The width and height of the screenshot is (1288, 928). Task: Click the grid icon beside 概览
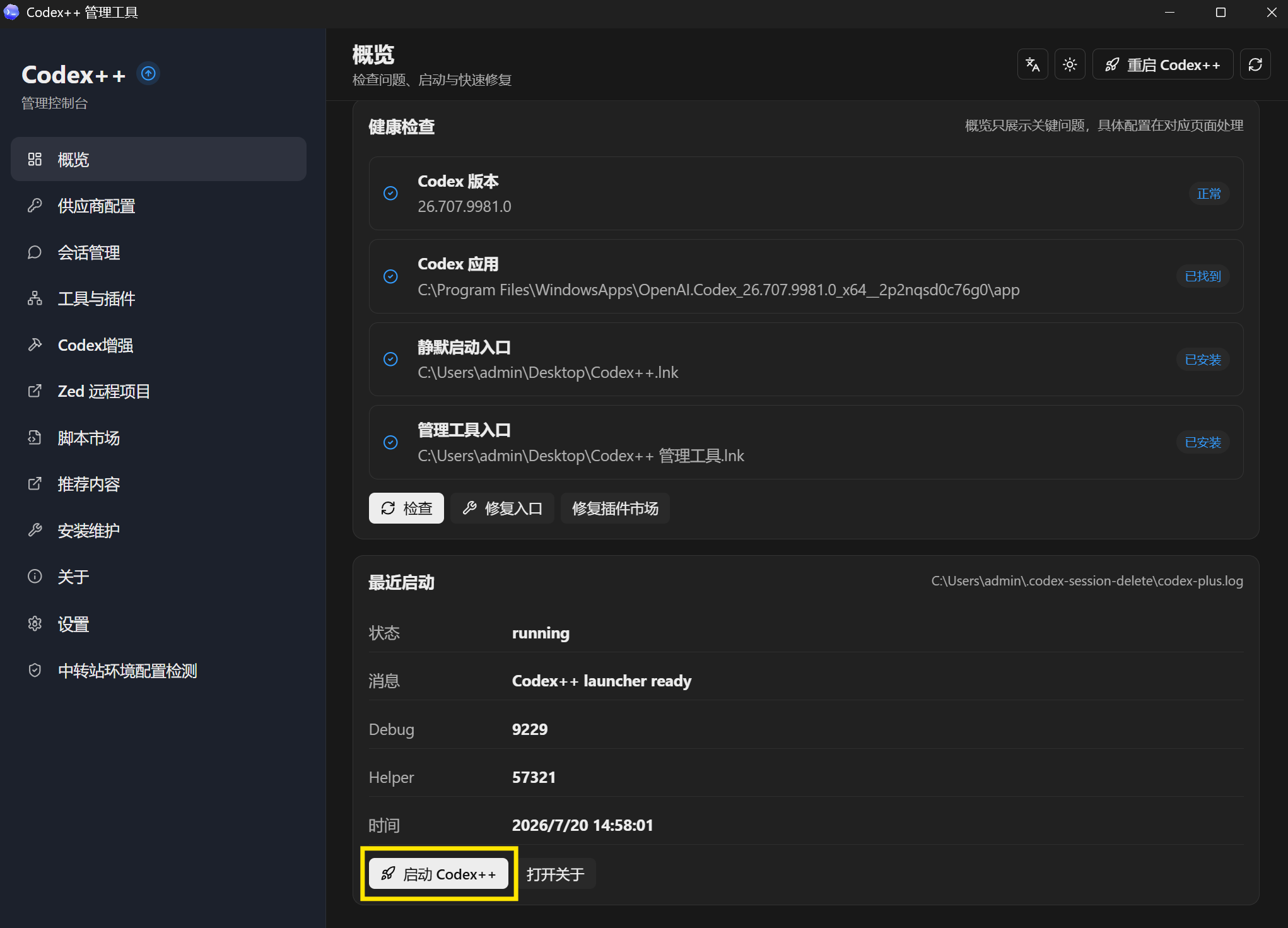click(x=35, y=159)
